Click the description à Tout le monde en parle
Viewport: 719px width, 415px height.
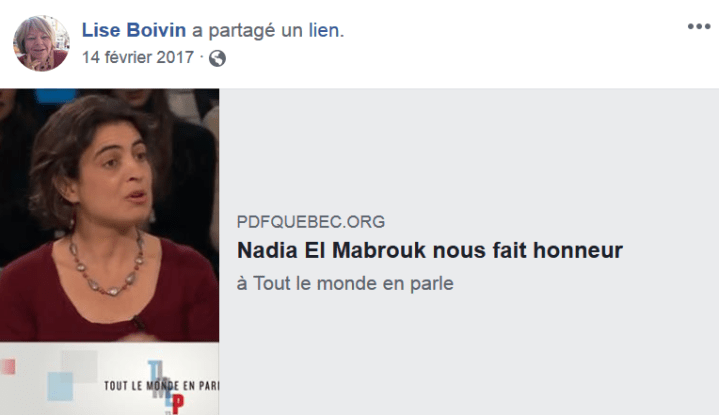pyautogui.click(x=345, y=283)
